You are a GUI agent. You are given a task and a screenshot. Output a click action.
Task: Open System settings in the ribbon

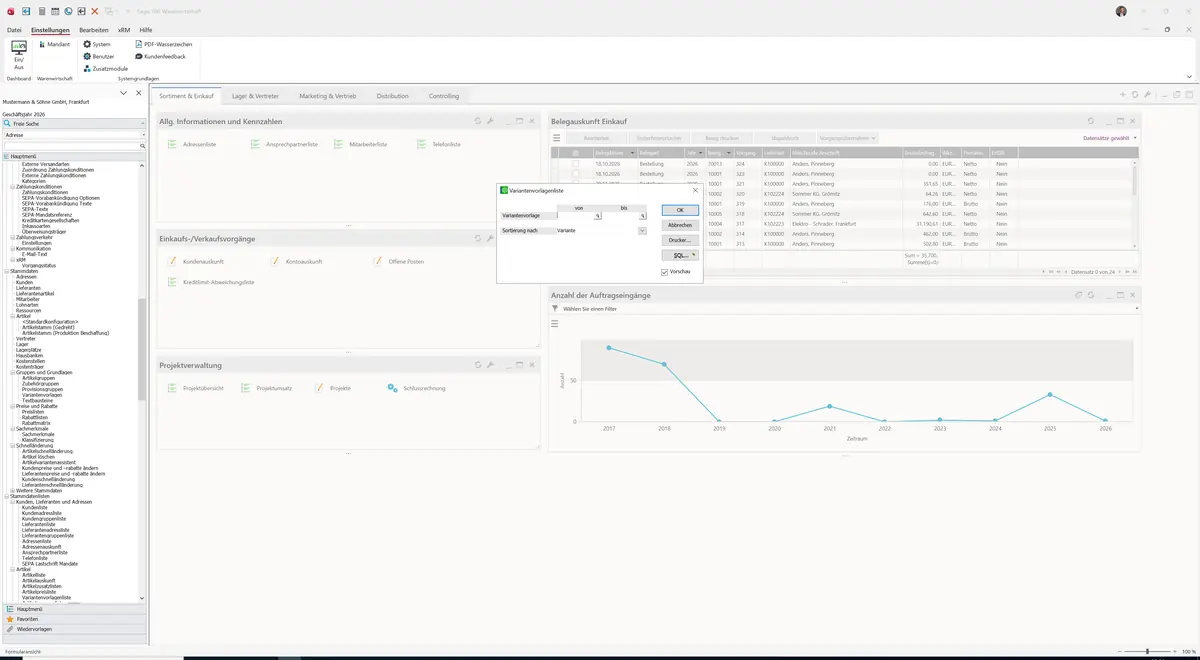pos(97,44)
